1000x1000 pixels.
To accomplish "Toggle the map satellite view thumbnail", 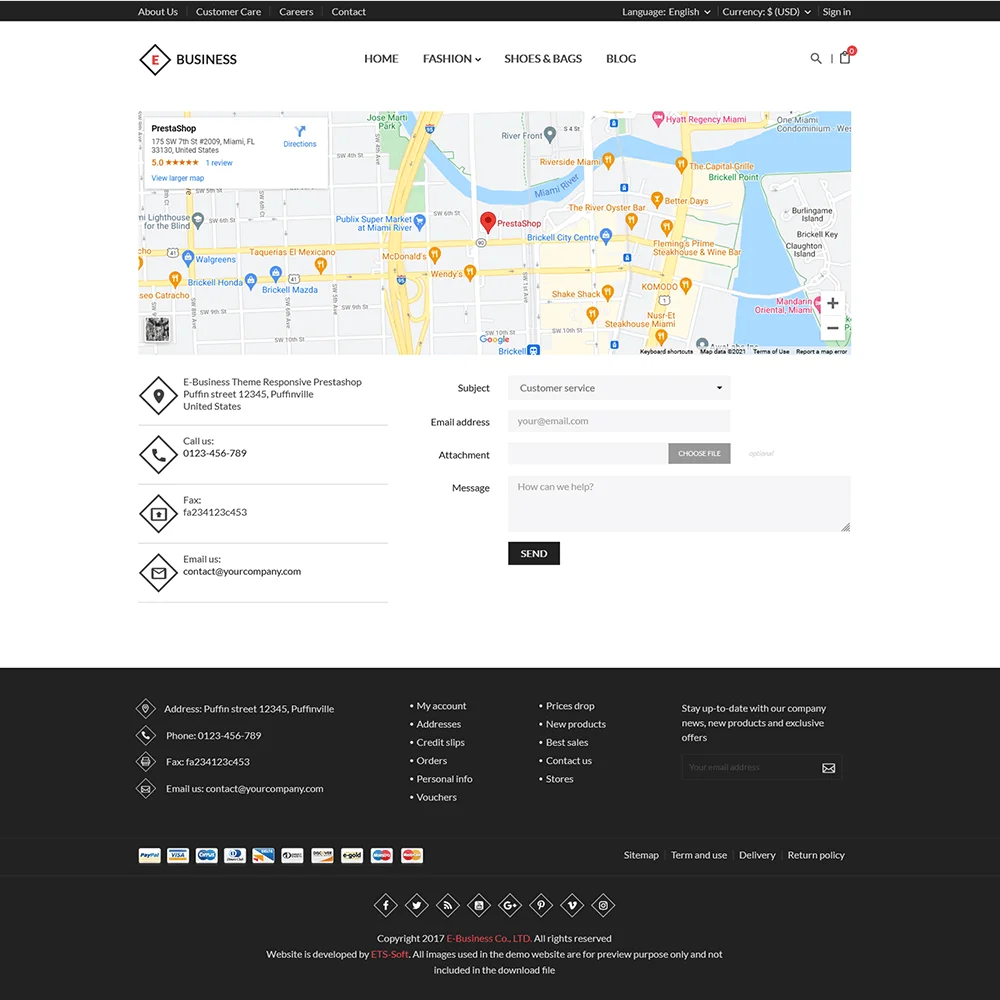I will 157,330.
